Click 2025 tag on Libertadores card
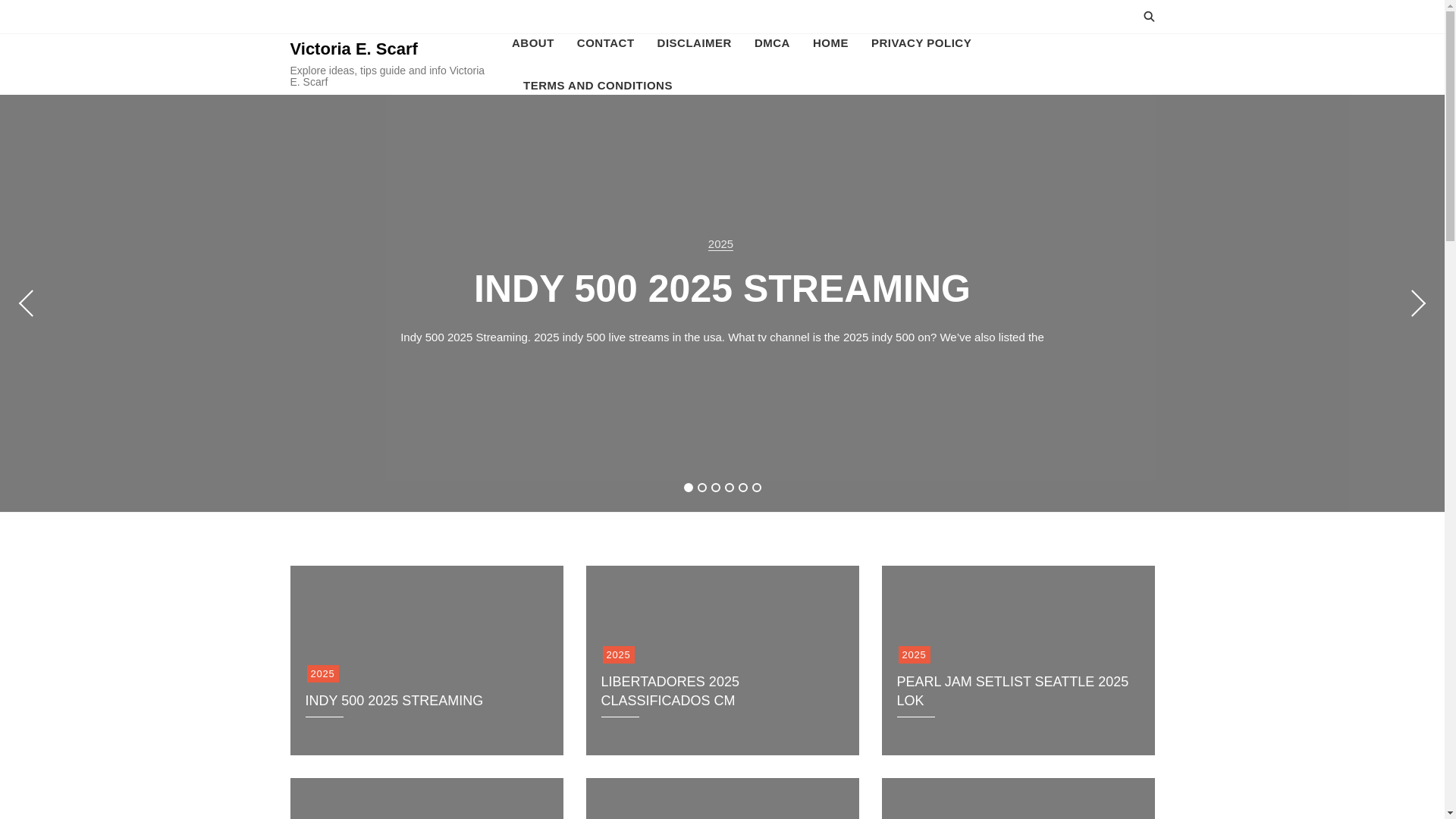This screenshot has width=1456, height=819. pyautogui.click(x=618, y=654)
